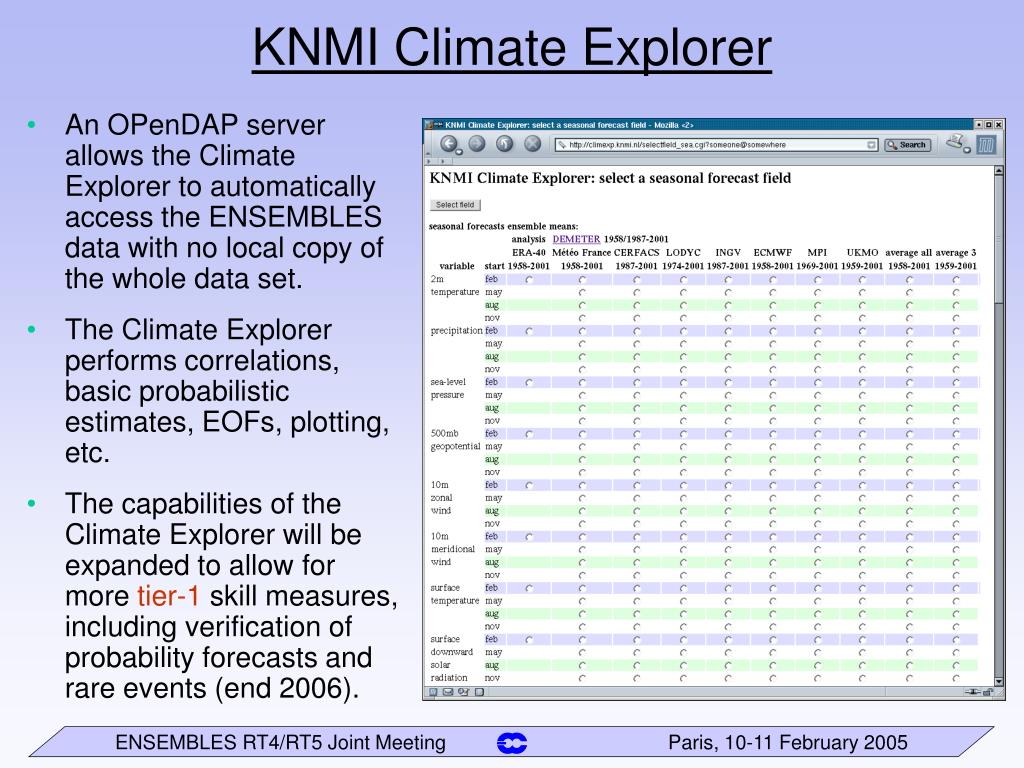Click the Select field button

click(x=455, y=205)
